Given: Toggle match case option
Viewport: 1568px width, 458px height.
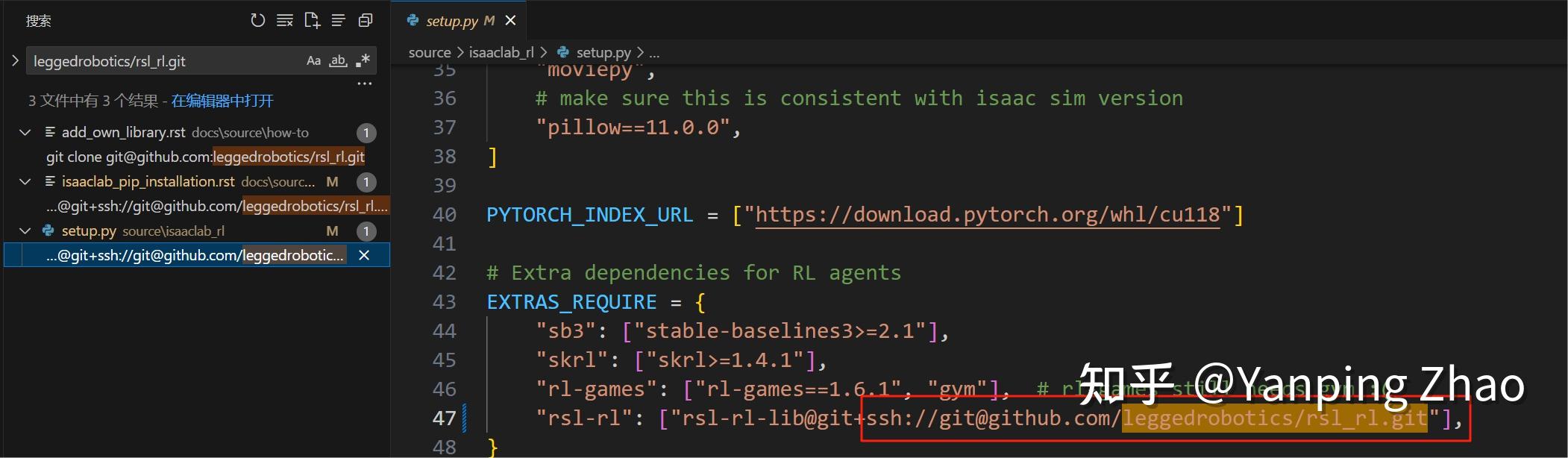Looking at the screenshot, I should [x=313, y=61].
